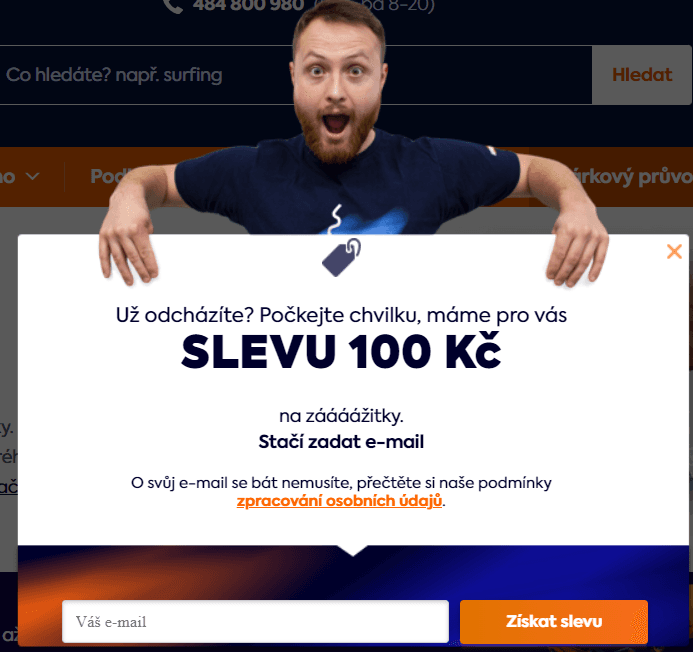Click the phone number 484 800 980
The image size is (693, 652).
(x=248, y=5)
